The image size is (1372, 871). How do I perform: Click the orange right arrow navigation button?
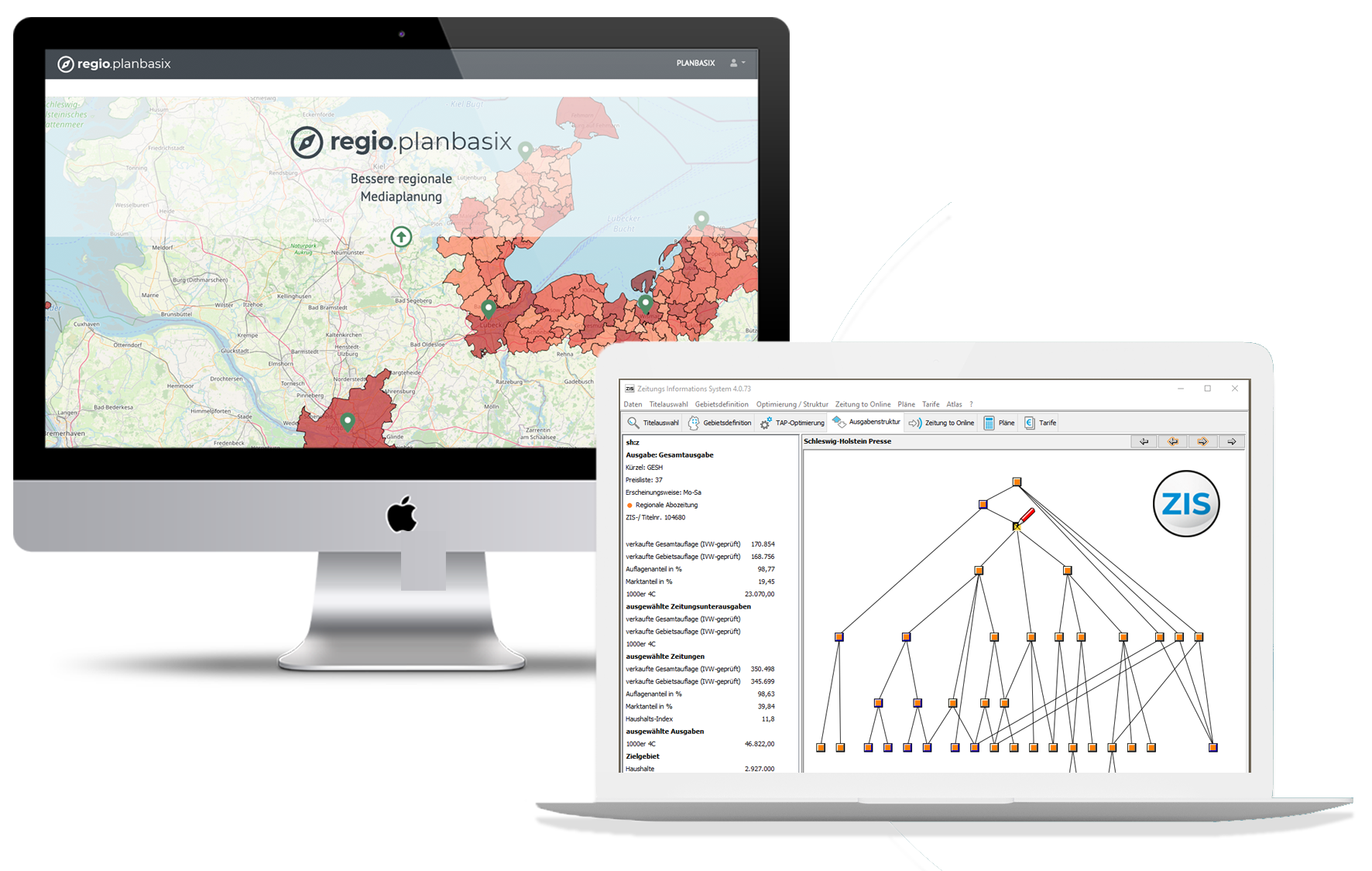tap(1202, 441)
